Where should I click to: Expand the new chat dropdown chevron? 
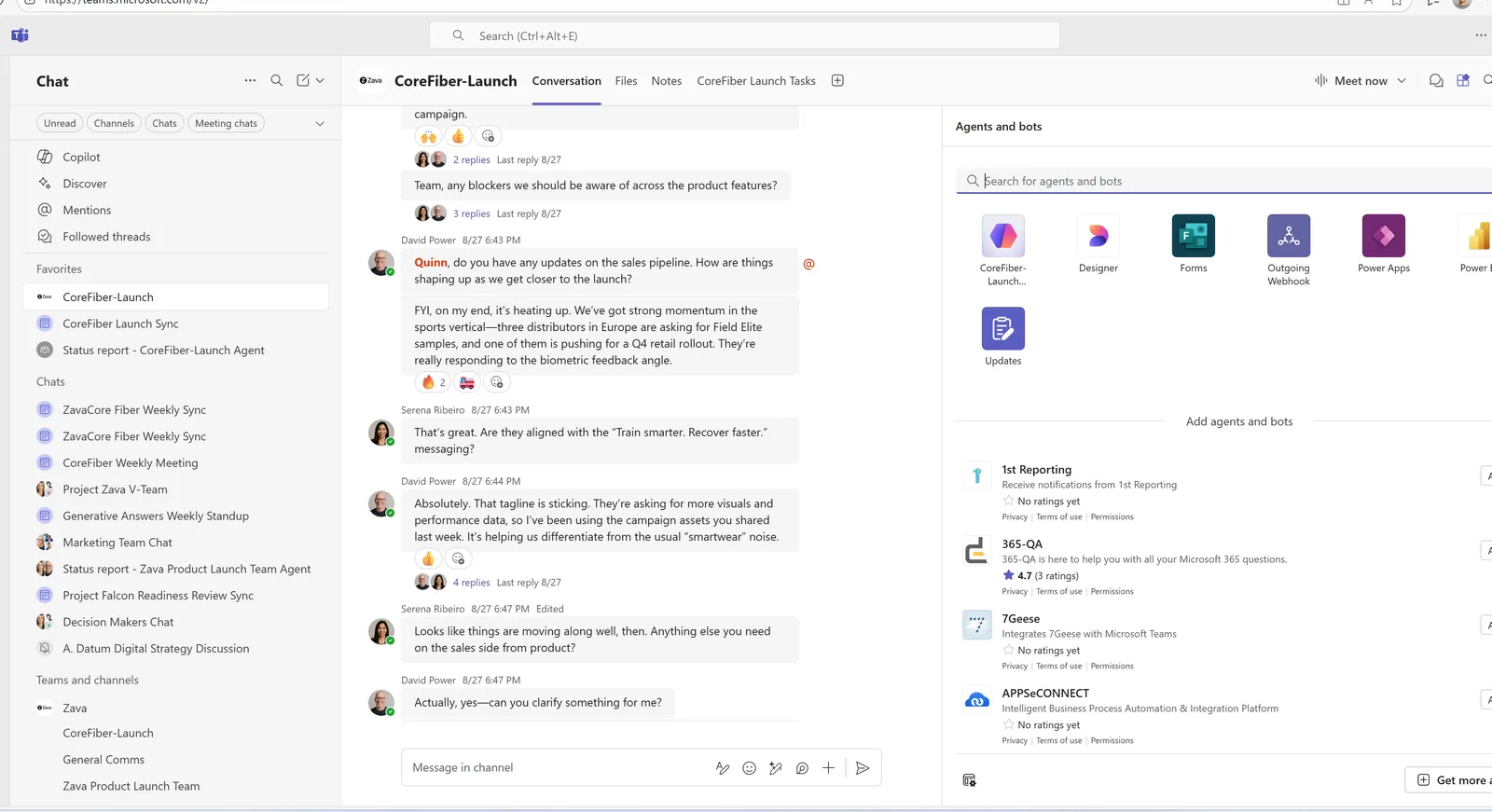(x=320, y=80)
